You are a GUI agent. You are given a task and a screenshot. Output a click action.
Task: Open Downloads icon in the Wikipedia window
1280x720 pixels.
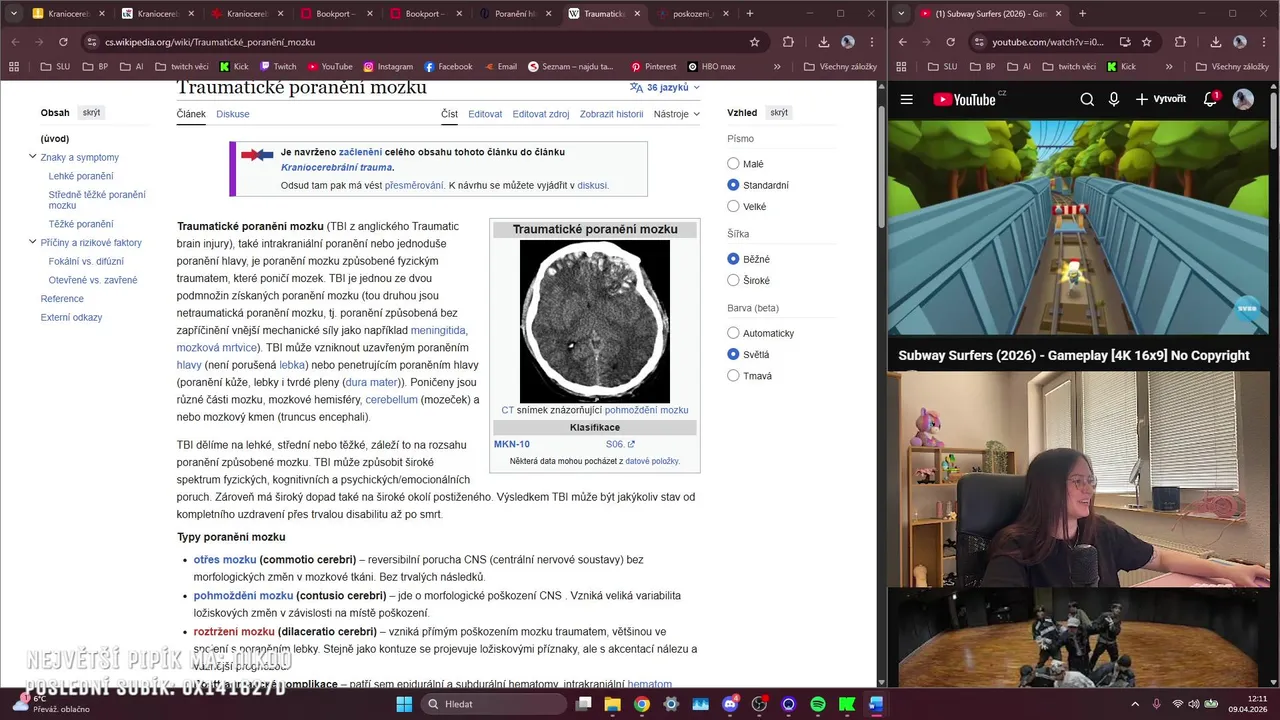tap(823, 42)
